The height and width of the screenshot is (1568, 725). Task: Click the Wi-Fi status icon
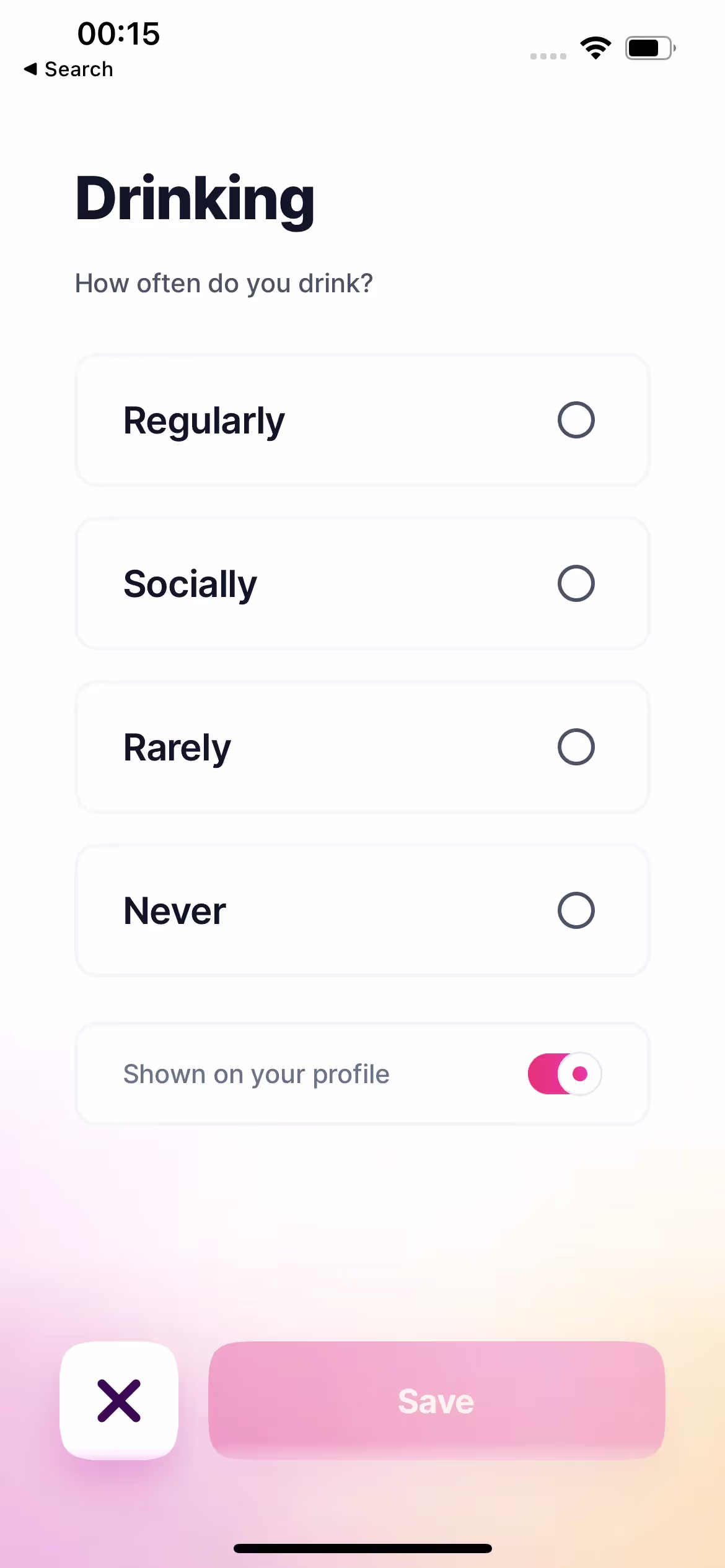[x=595, y=48]
